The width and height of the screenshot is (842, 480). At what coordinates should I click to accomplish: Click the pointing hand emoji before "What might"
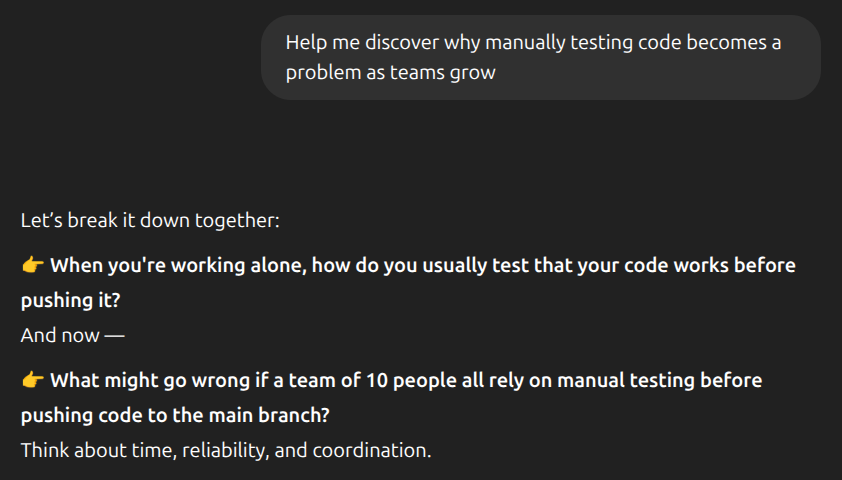coord(32,381)
